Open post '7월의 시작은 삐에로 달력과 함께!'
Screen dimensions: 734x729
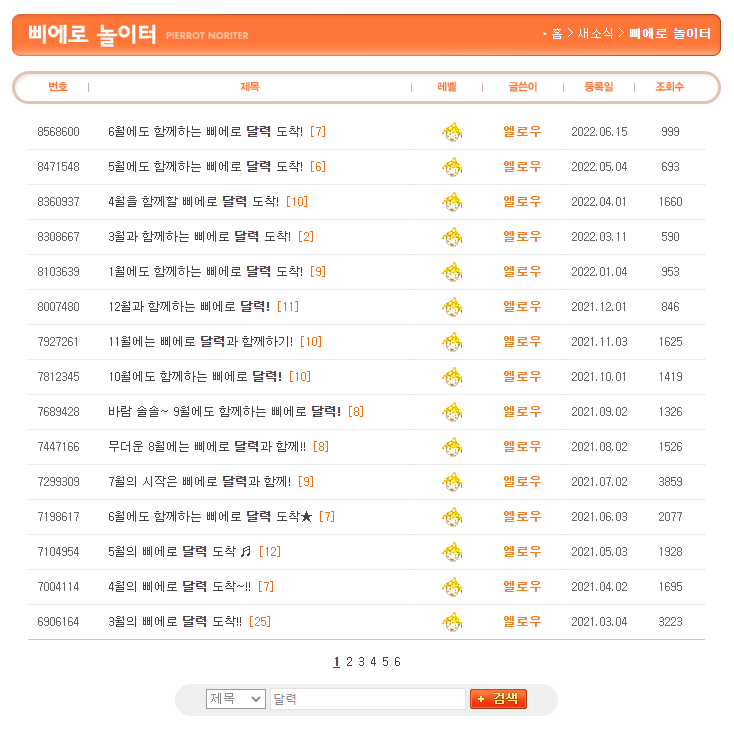(x=199, y=482)
